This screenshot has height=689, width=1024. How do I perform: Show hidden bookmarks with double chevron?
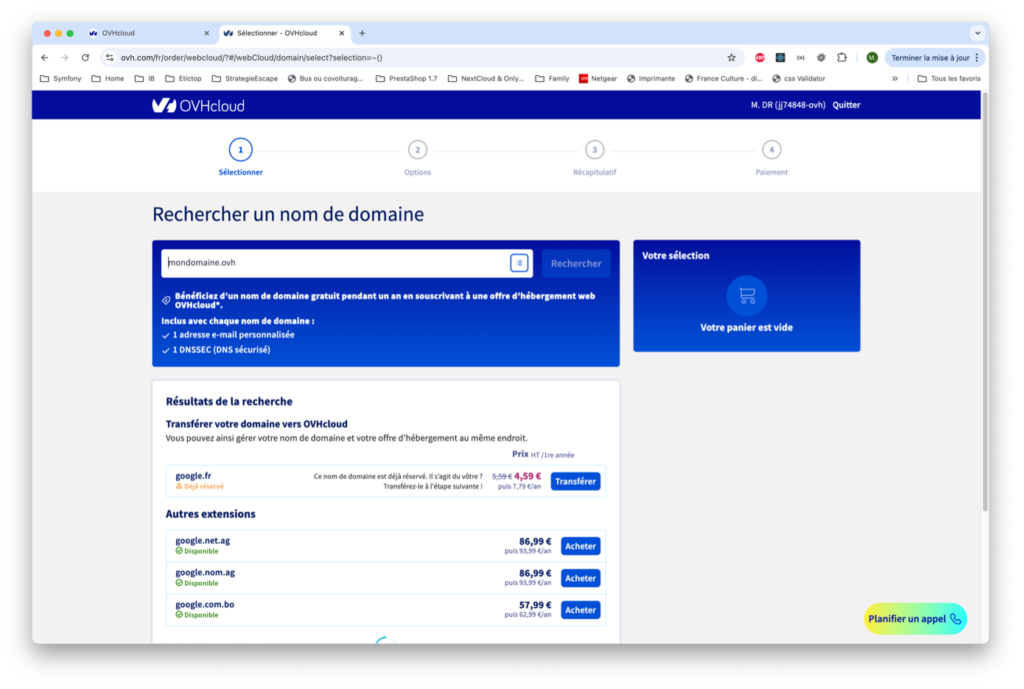895,78
